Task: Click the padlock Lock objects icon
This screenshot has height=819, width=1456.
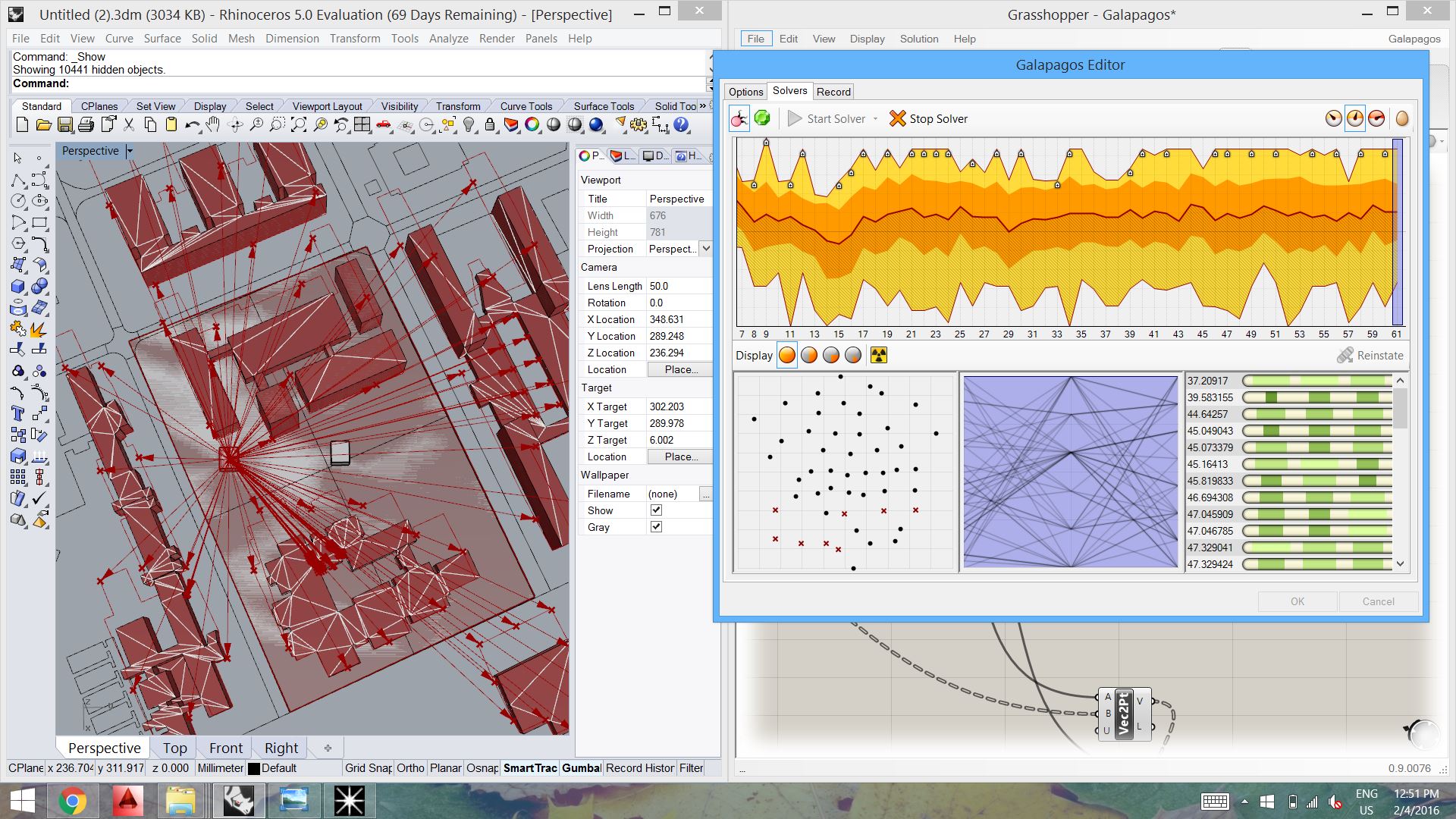Action: 490,125
